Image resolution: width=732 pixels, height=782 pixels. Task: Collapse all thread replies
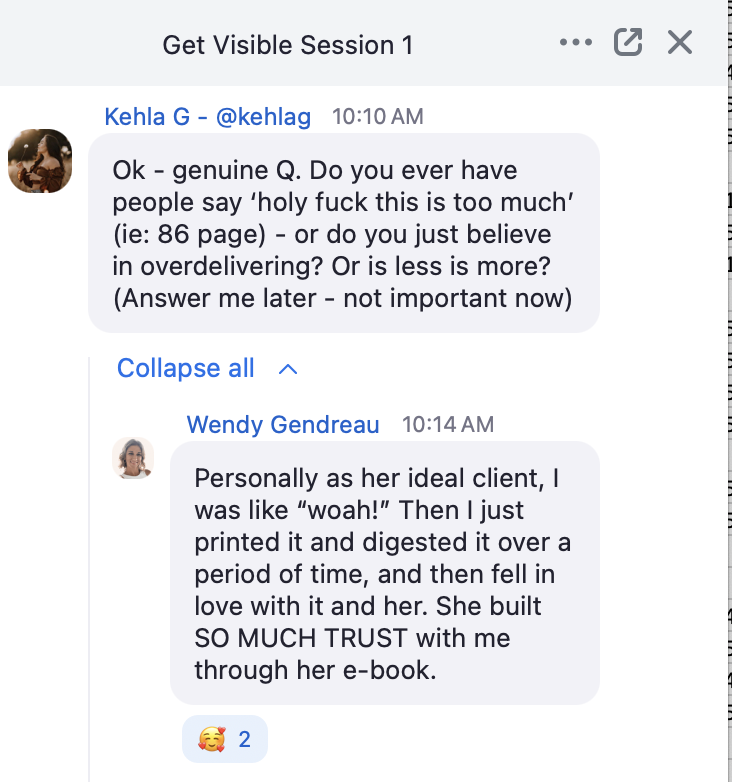tap(185, 368)
